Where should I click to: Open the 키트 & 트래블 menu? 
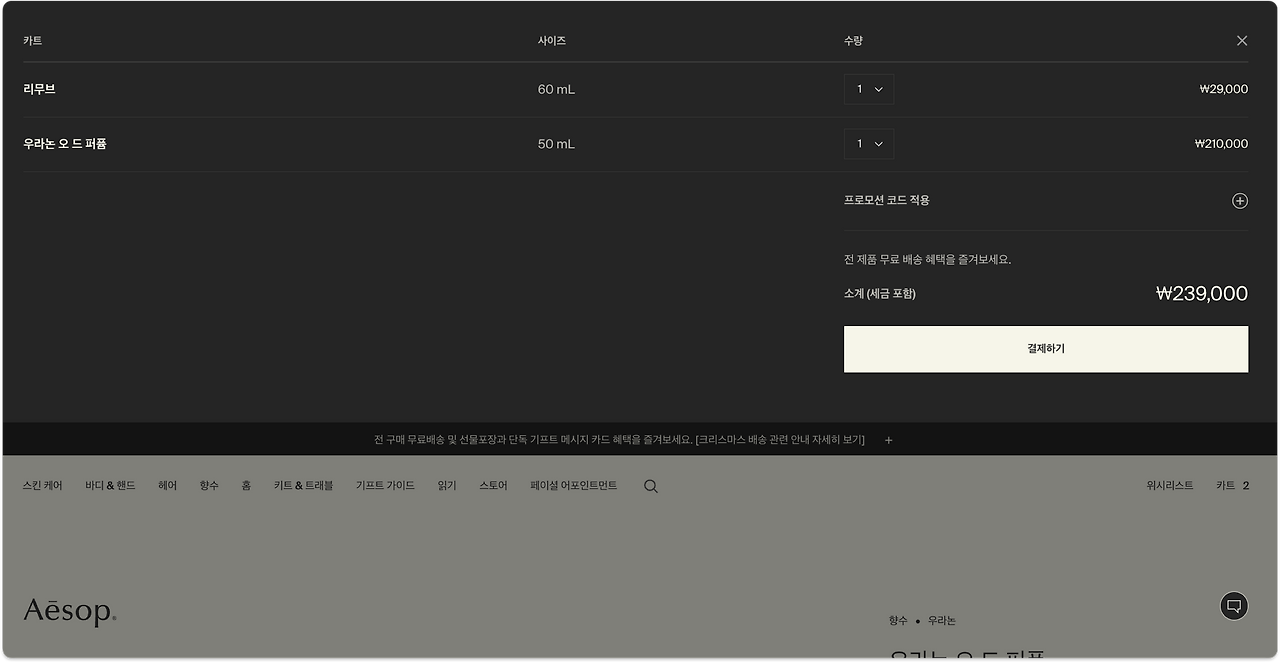pyautogui.click(x=302, y=485)
